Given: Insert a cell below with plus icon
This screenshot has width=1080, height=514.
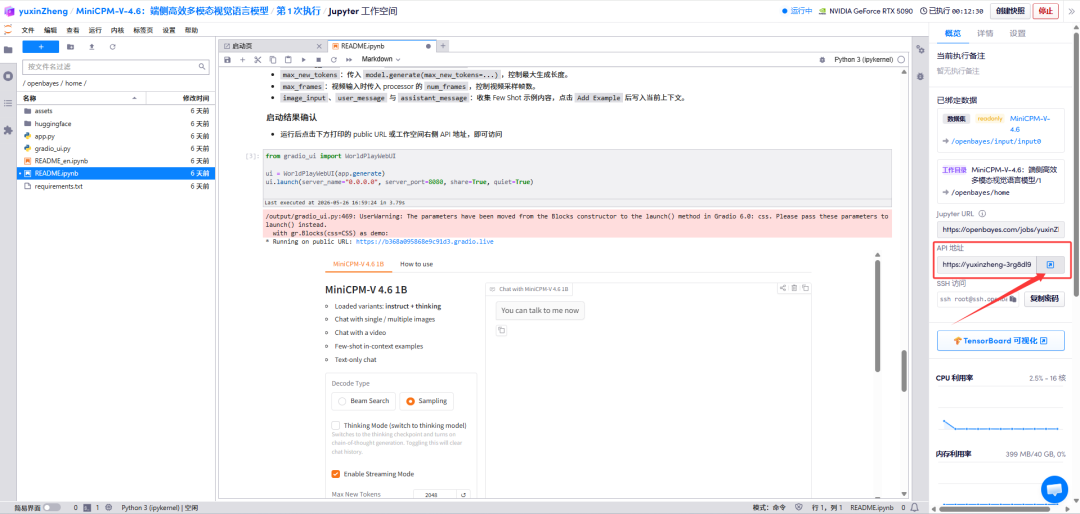Looking at the screenshot, I should click(x=242, y=60).
